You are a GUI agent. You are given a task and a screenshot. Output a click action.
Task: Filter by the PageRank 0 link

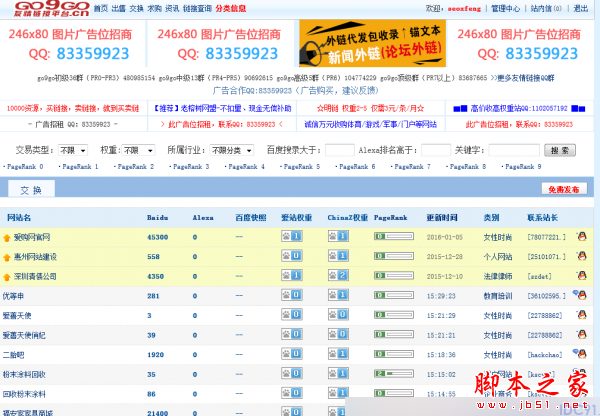pos(25,166)
